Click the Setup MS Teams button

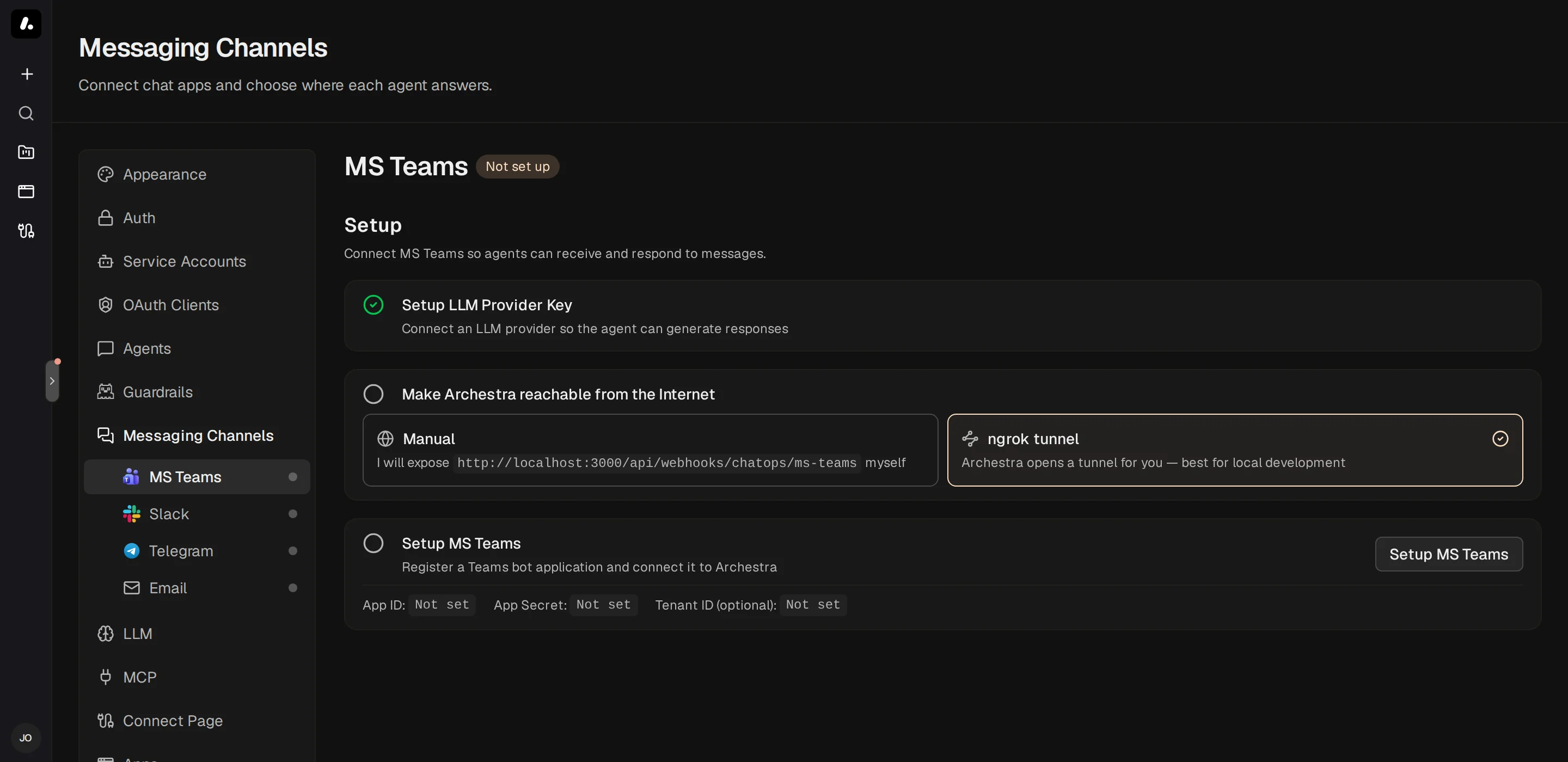(1449, 554)
